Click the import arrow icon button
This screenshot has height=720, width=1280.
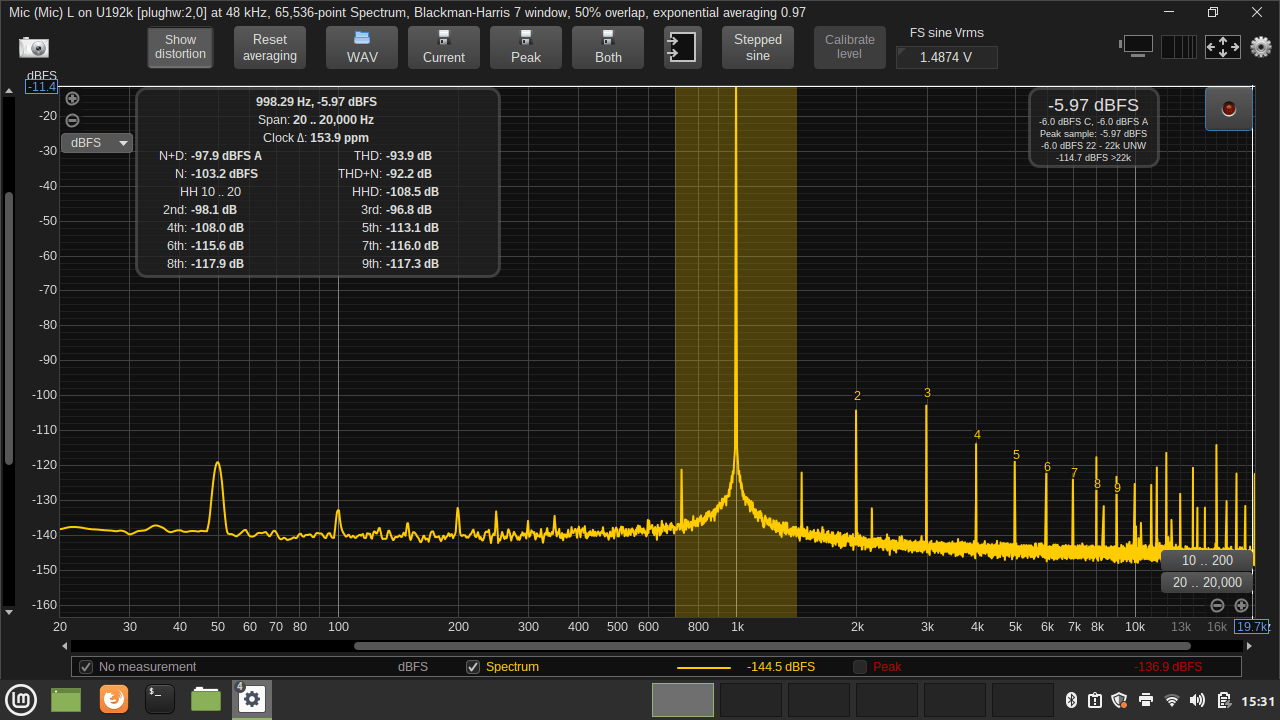(683, 47)
